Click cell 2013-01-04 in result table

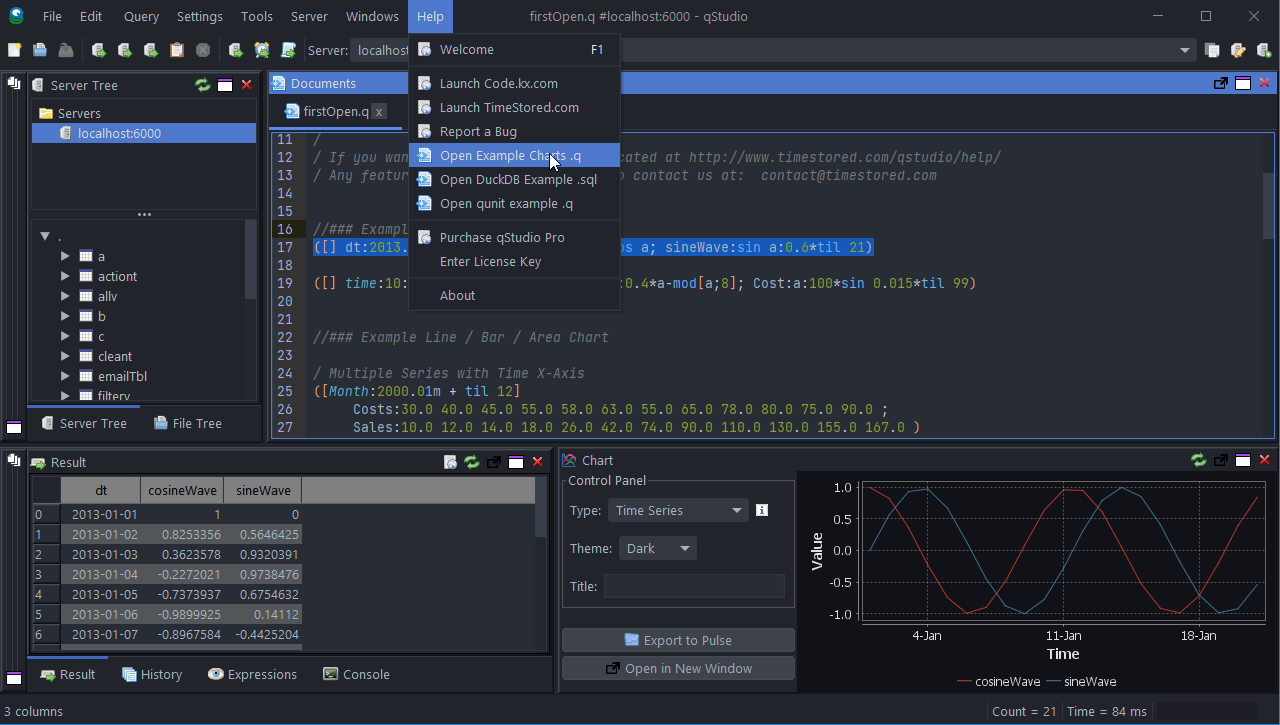[101, 574]
